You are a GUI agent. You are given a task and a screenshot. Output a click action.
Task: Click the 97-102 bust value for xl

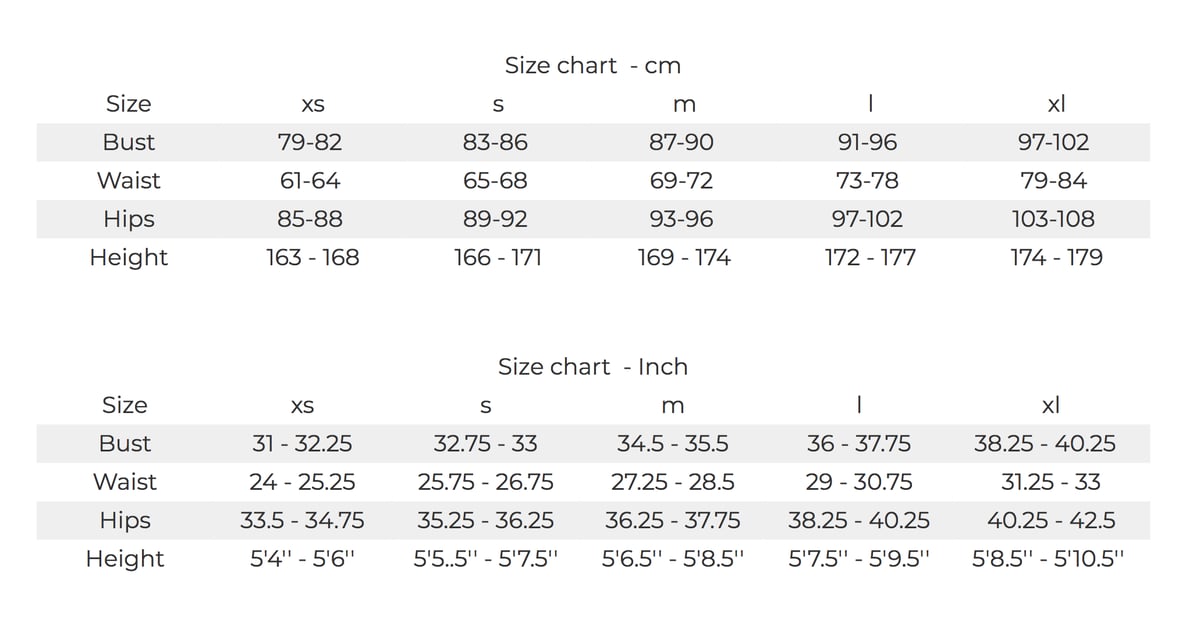click(x=1054, y=142)
